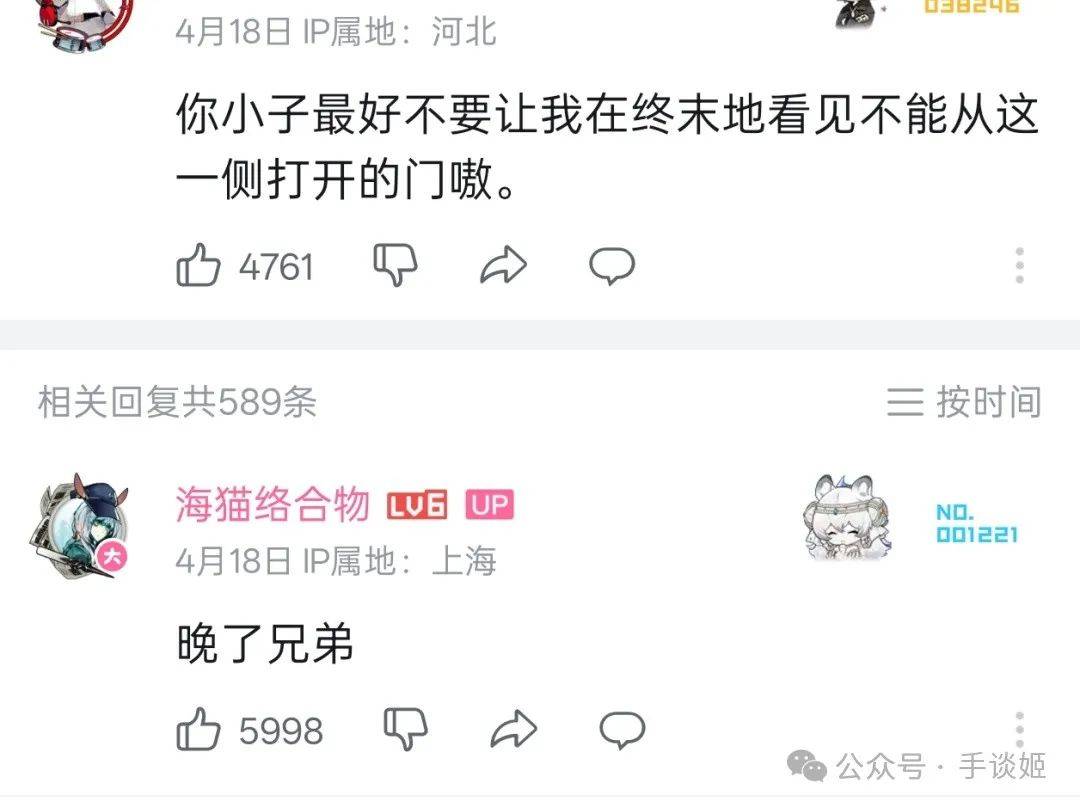Share the top comment via arrow icon
Image resolution: width=1080 pixels, height=809 pixels.
(x=503, y=265)
